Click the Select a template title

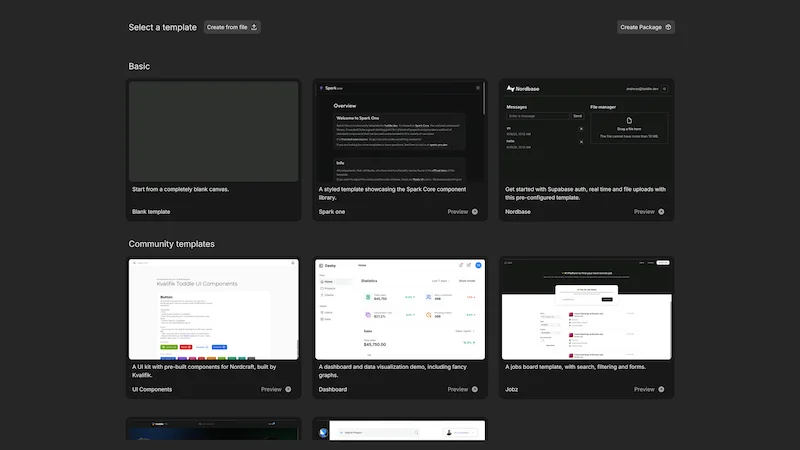[162, 27]
